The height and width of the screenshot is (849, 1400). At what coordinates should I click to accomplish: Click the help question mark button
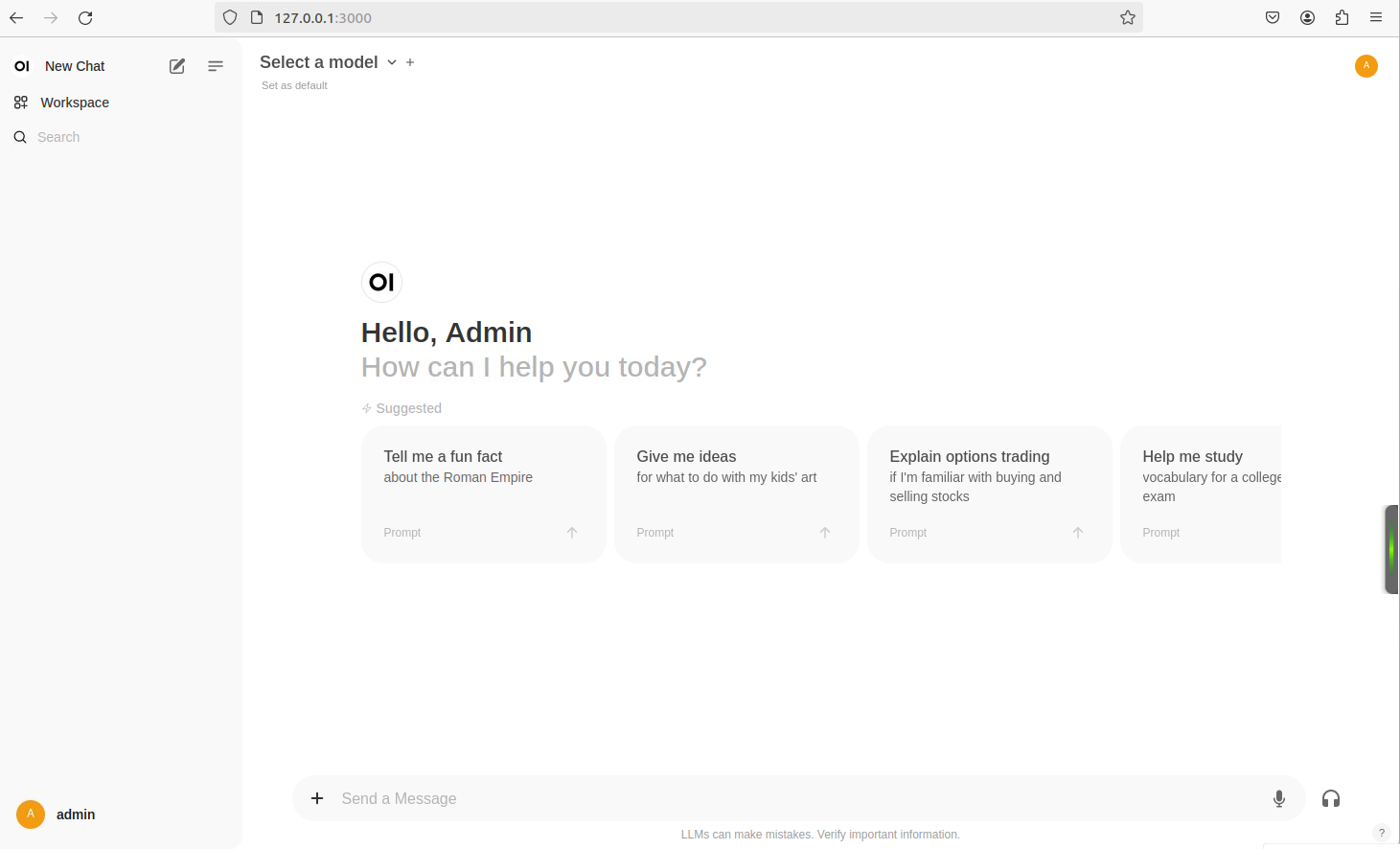click(1381, 833)
